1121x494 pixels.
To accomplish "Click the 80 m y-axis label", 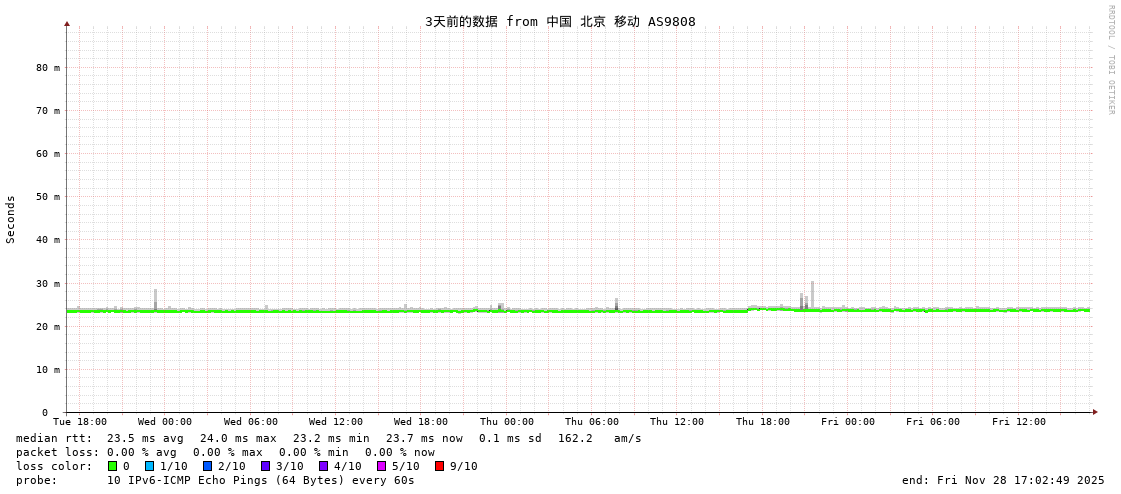I will tap(48, 68).
